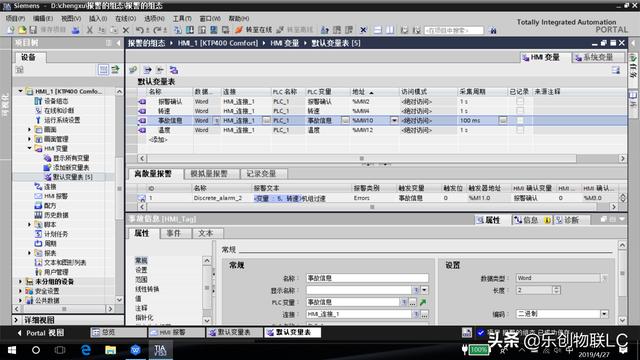Expand the 画面管理 folder

click(29, 139)
